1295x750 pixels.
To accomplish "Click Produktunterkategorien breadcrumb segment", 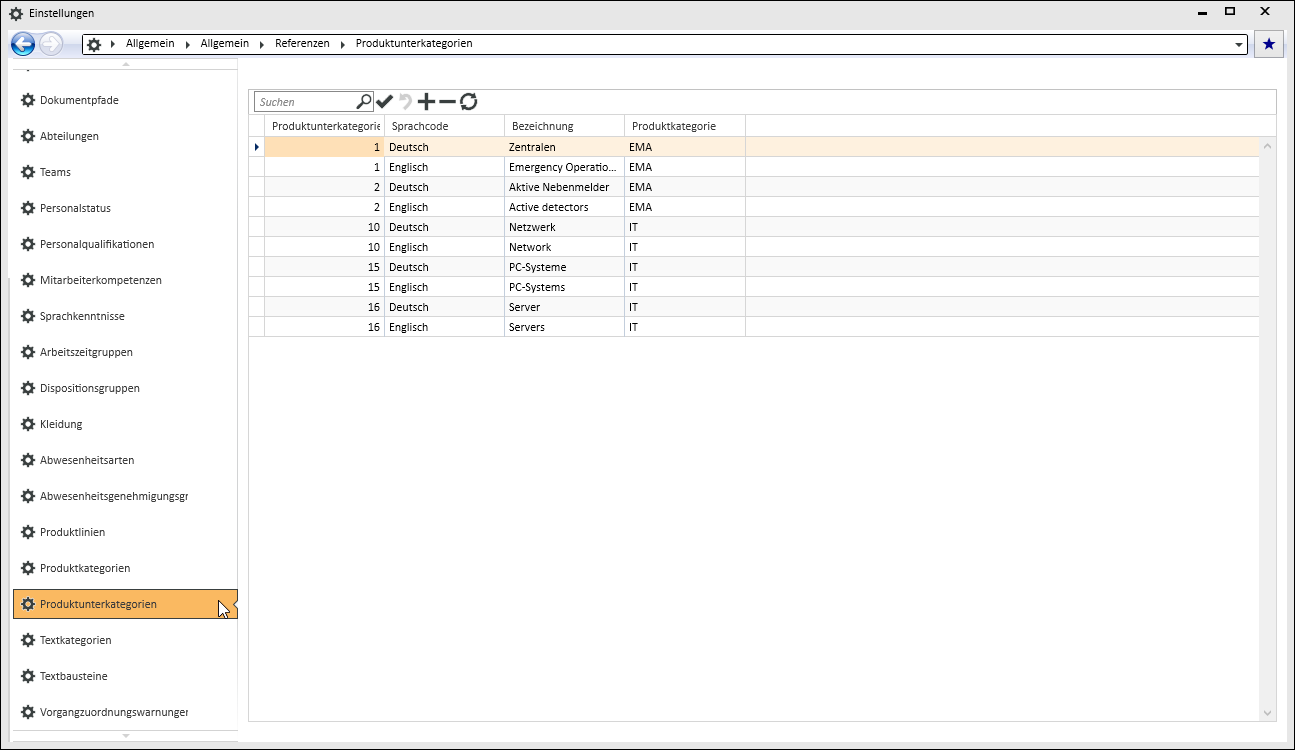I will (x=414, y=44).
